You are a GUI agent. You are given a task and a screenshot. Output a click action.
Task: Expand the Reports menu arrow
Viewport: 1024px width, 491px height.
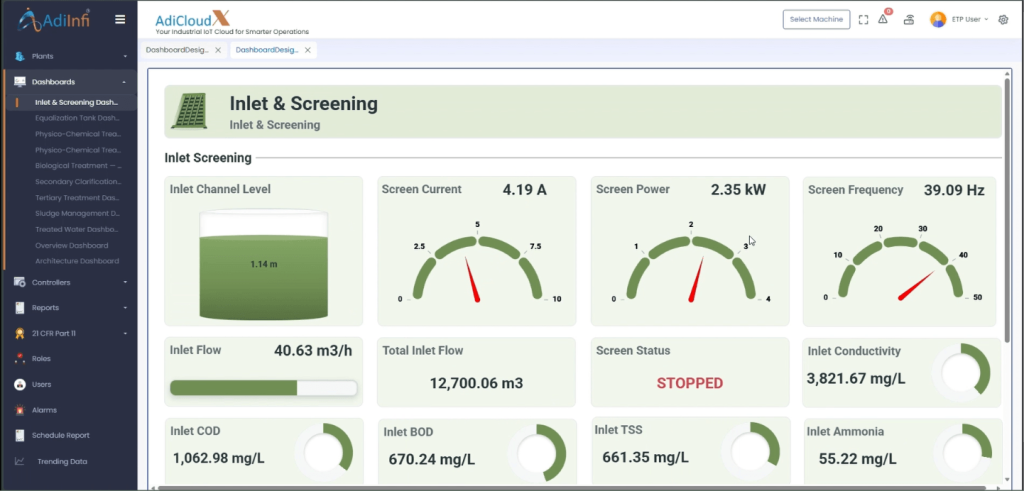(x=125, y=308)
